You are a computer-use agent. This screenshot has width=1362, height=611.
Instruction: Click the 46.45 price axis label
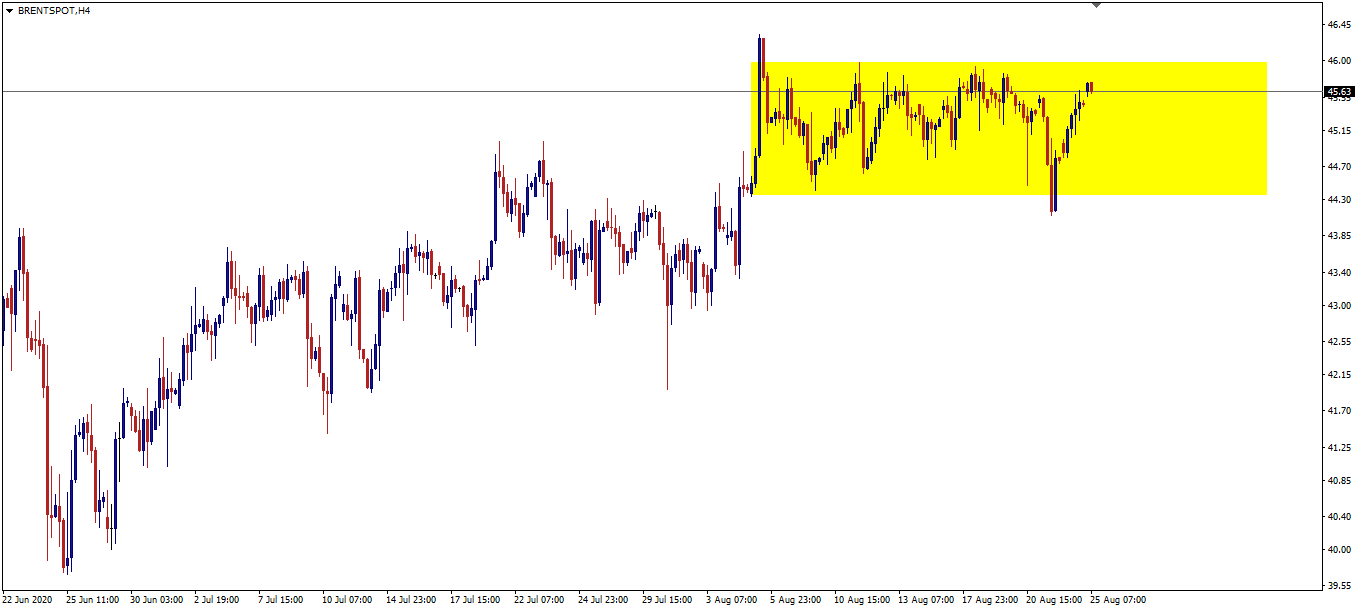1339,24
